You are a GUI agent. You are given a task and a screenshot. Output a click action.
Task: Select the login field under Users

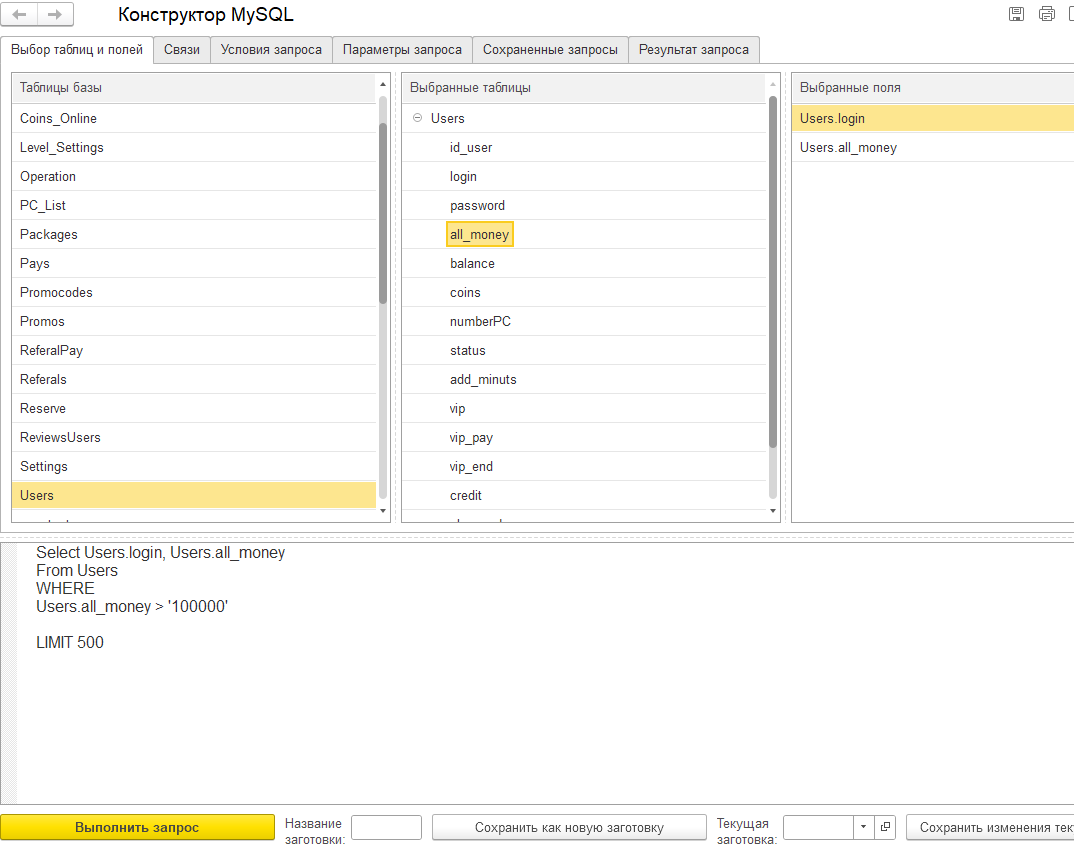[463, 176]
